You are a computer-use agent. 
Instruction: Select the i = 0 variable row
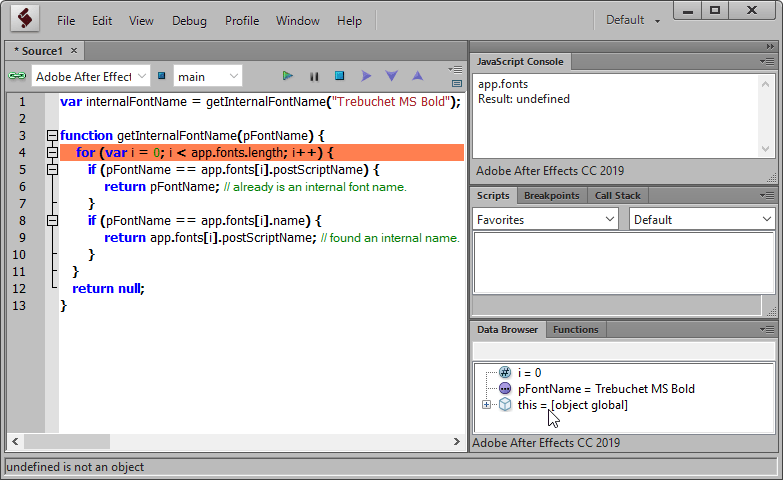coord(529,373)
